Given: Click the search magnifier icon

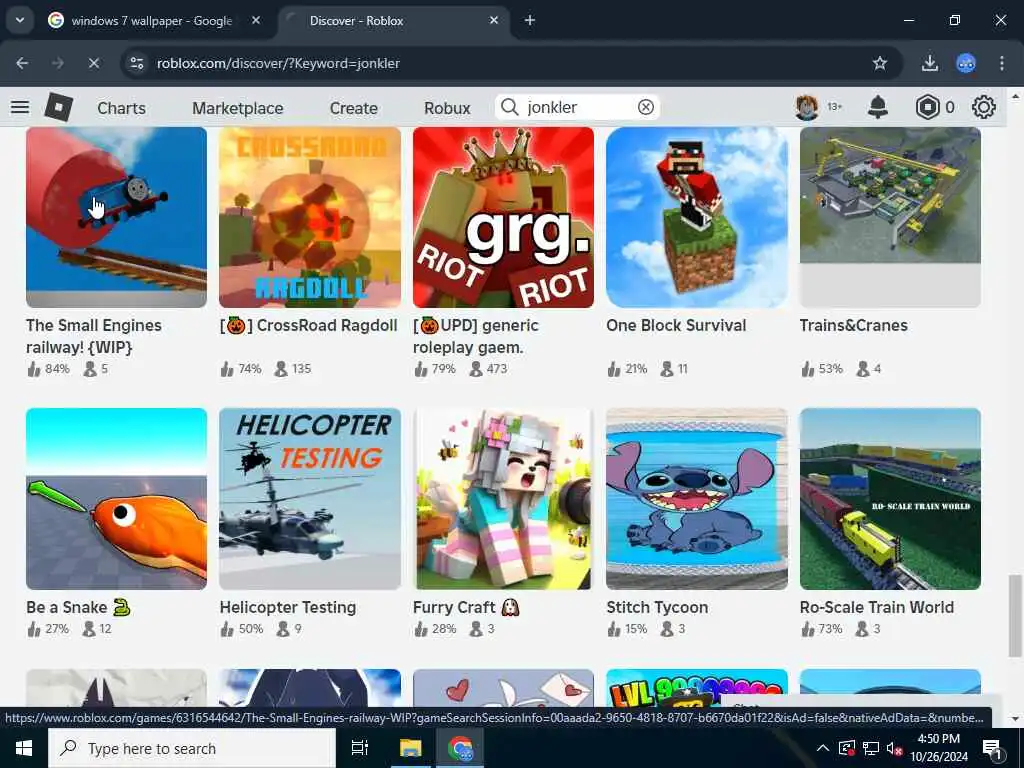Looking at the screenshot, I should click(510, 107).
